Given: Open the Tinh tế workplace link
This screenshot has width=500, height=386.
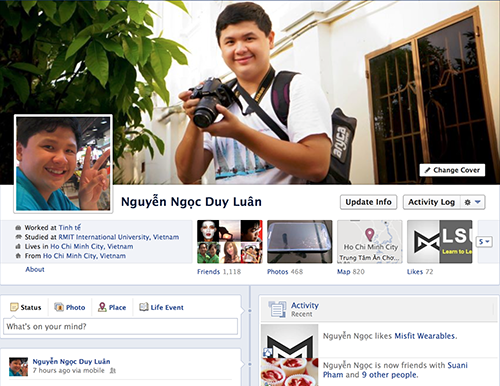Looking at the screenshot, I should pyautogui.click(x=70, y=228).
